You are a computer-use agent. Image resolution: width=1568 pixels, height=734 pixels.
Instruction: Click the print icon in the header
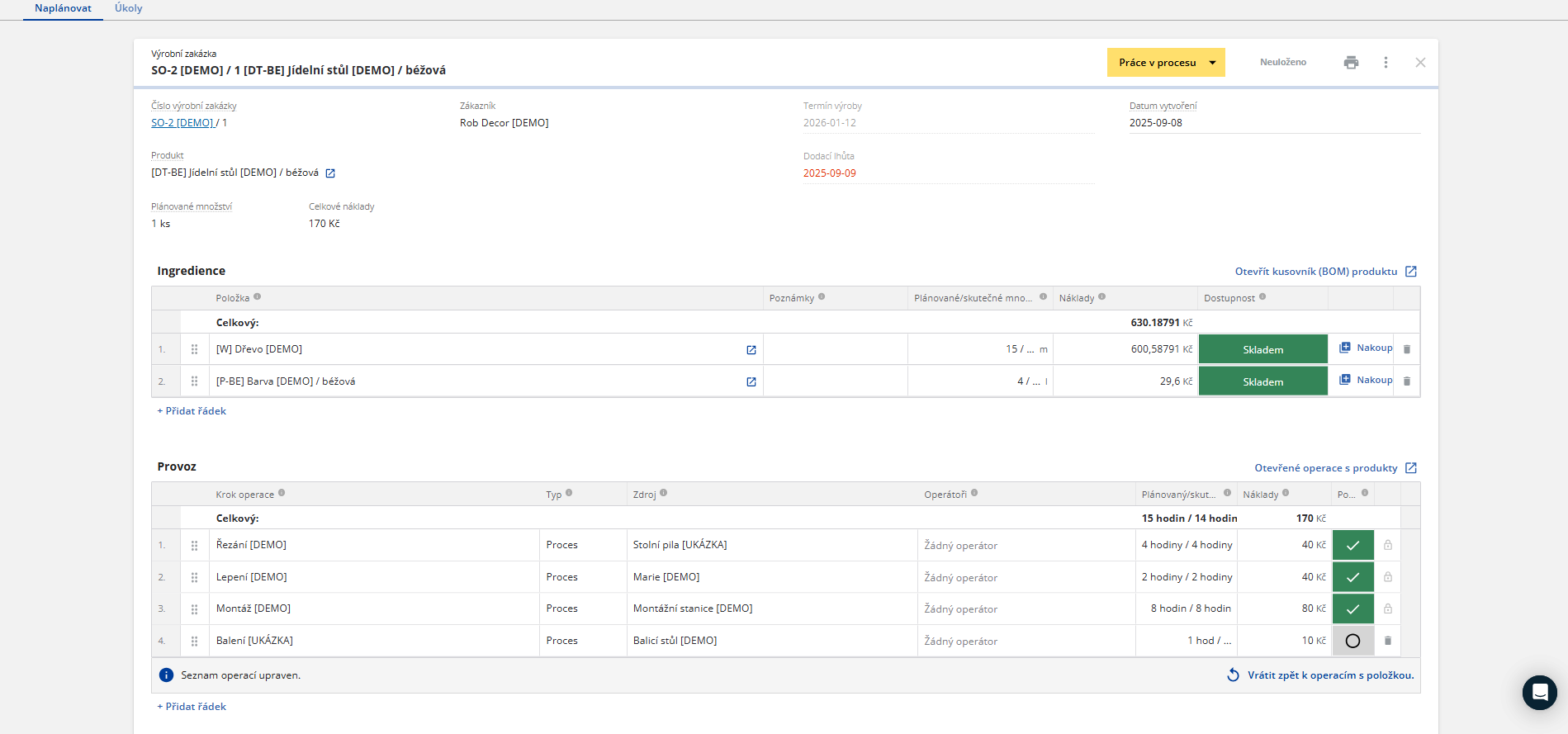1351,63
